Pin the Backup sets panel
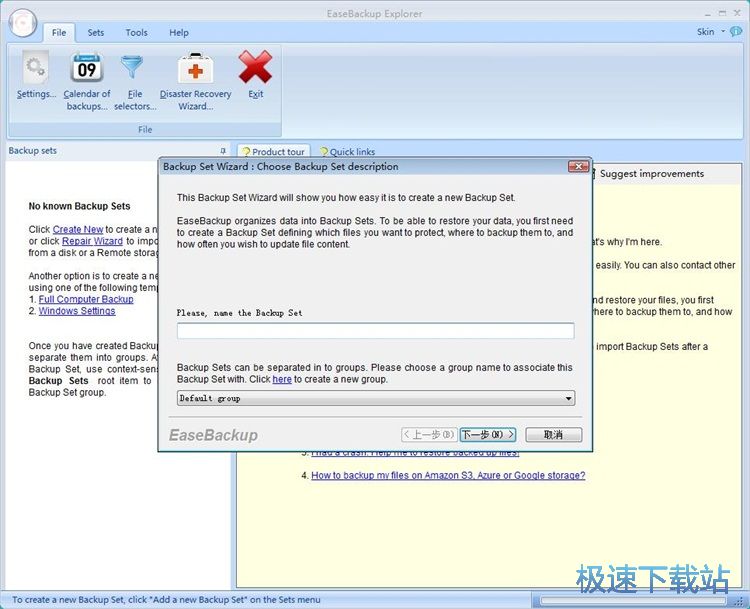750x609 pixels. coord(223,151)
